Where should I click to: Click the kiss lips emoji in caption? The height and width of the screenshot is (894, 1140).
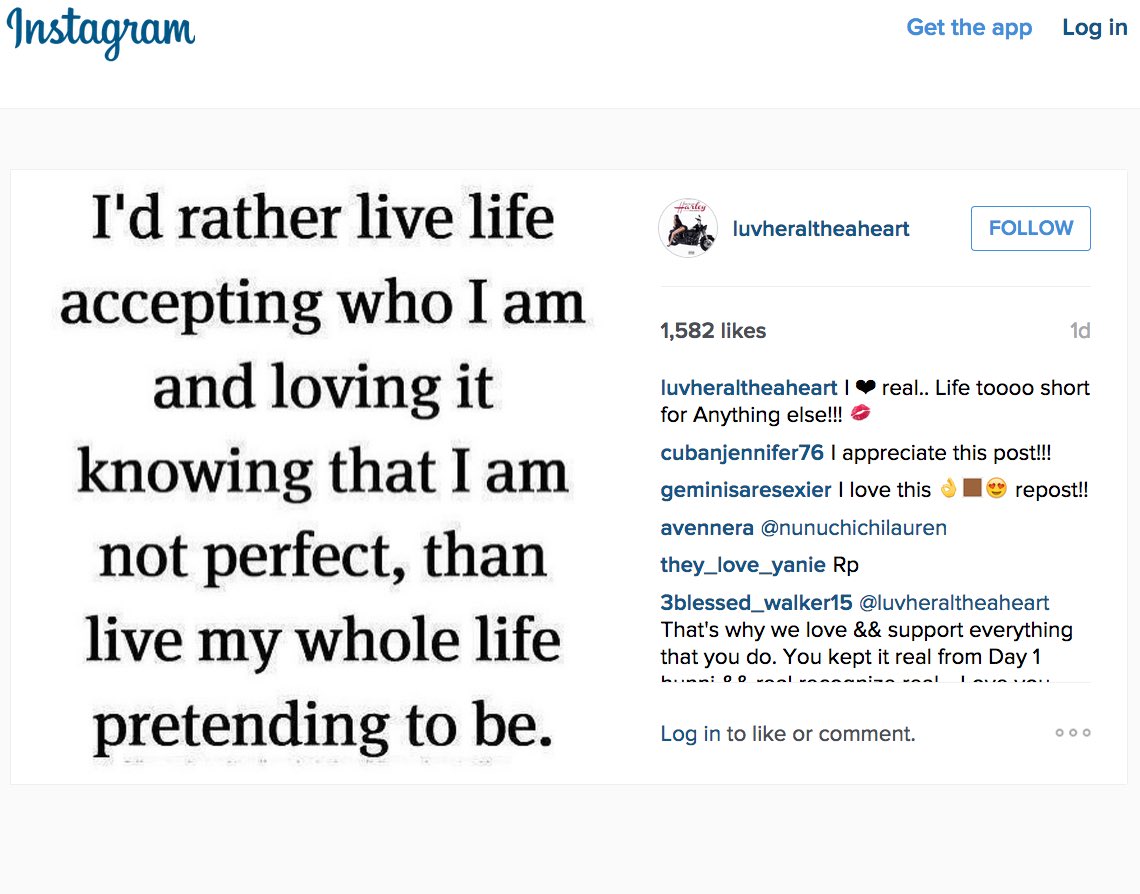pyautogui.click(x=861, y=414)
